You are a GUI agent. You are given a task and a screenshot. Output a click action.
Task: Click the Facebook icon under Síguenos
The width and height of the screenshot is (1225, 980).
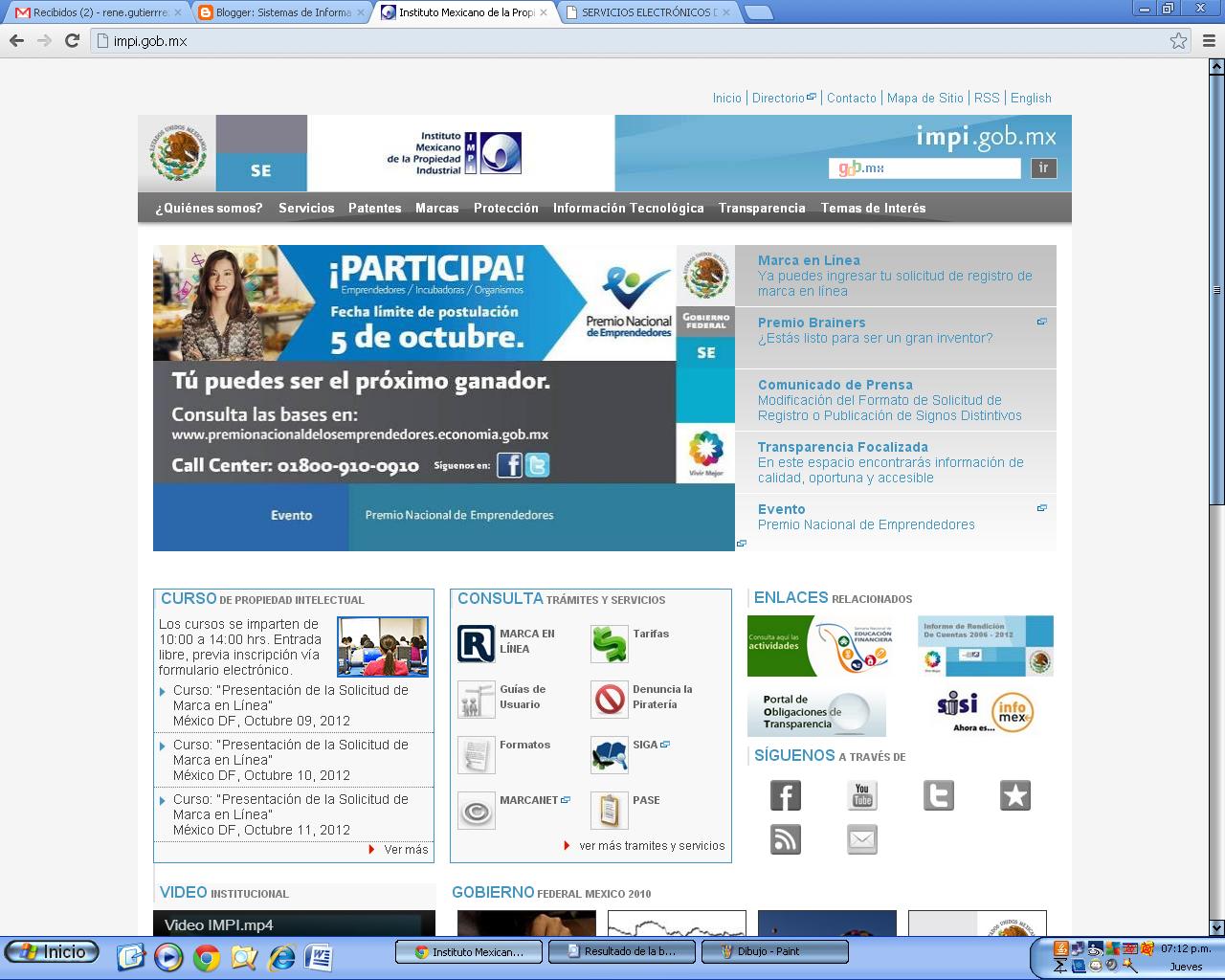[786, 795]
